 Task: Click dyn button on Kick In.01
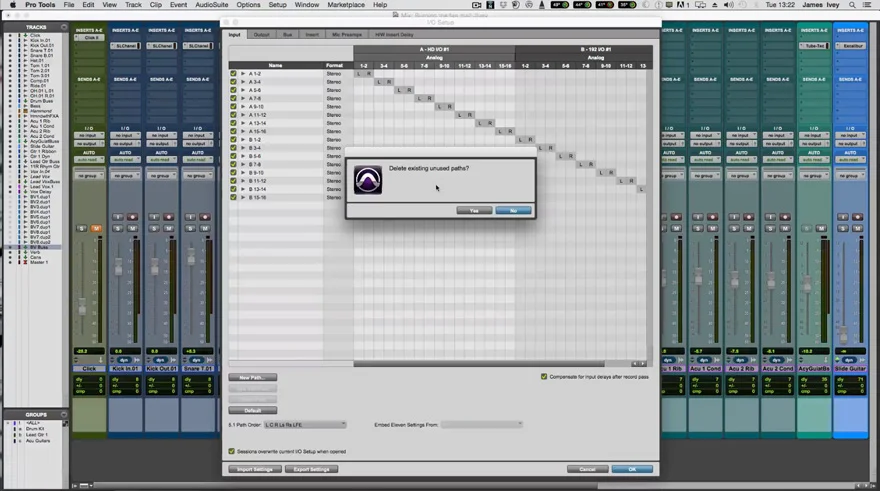pos(124,360)
